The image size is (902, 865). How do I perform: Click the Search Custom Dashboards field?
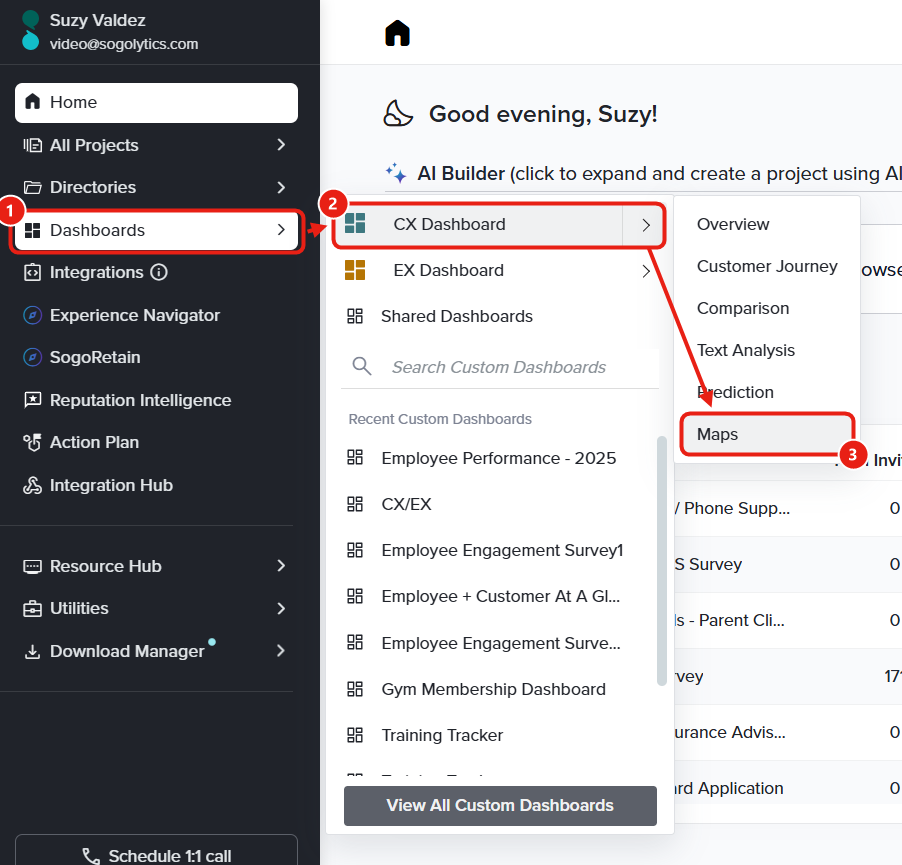click(x=500, y=367)
